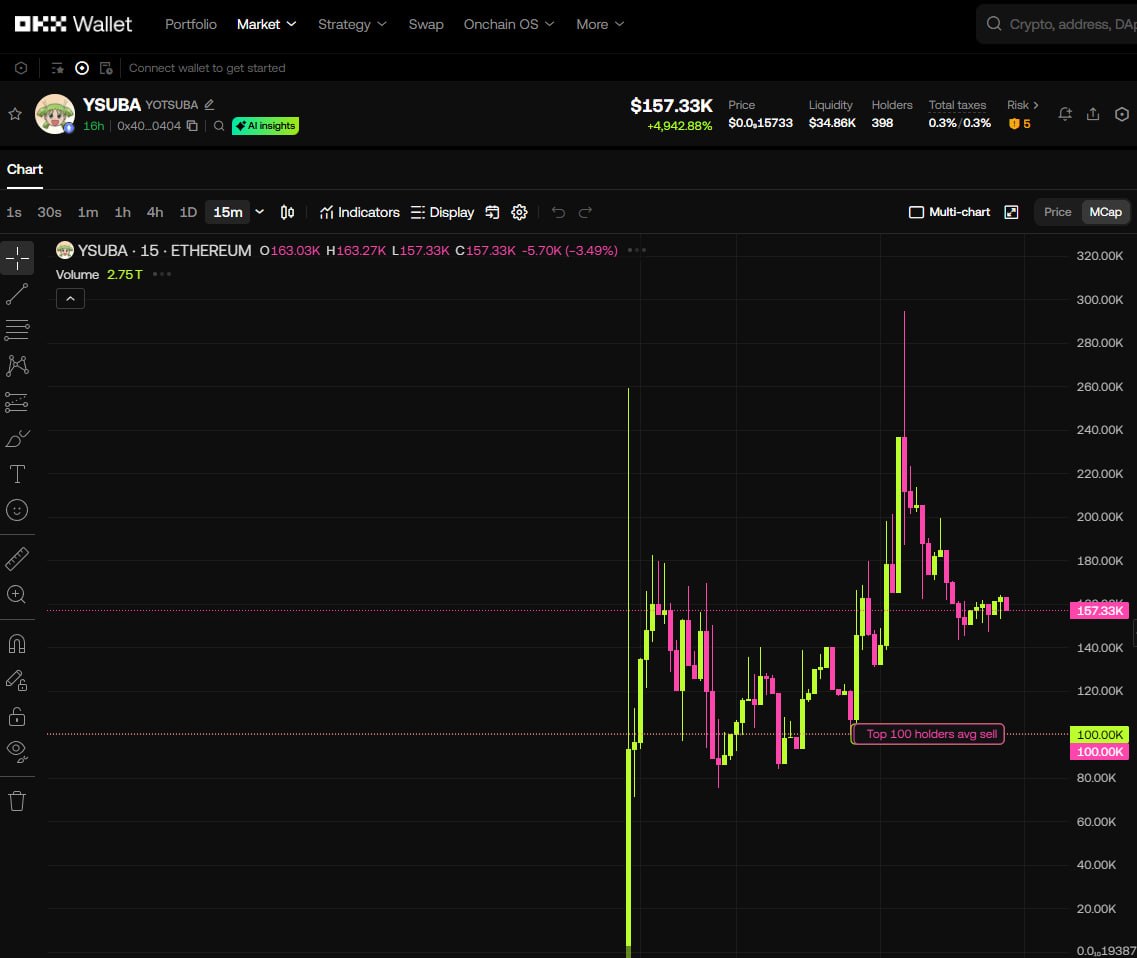The width and height of the screenshot is (1137, 958).
Task: Select the Text annotation tool
Action: coord(17,474)
